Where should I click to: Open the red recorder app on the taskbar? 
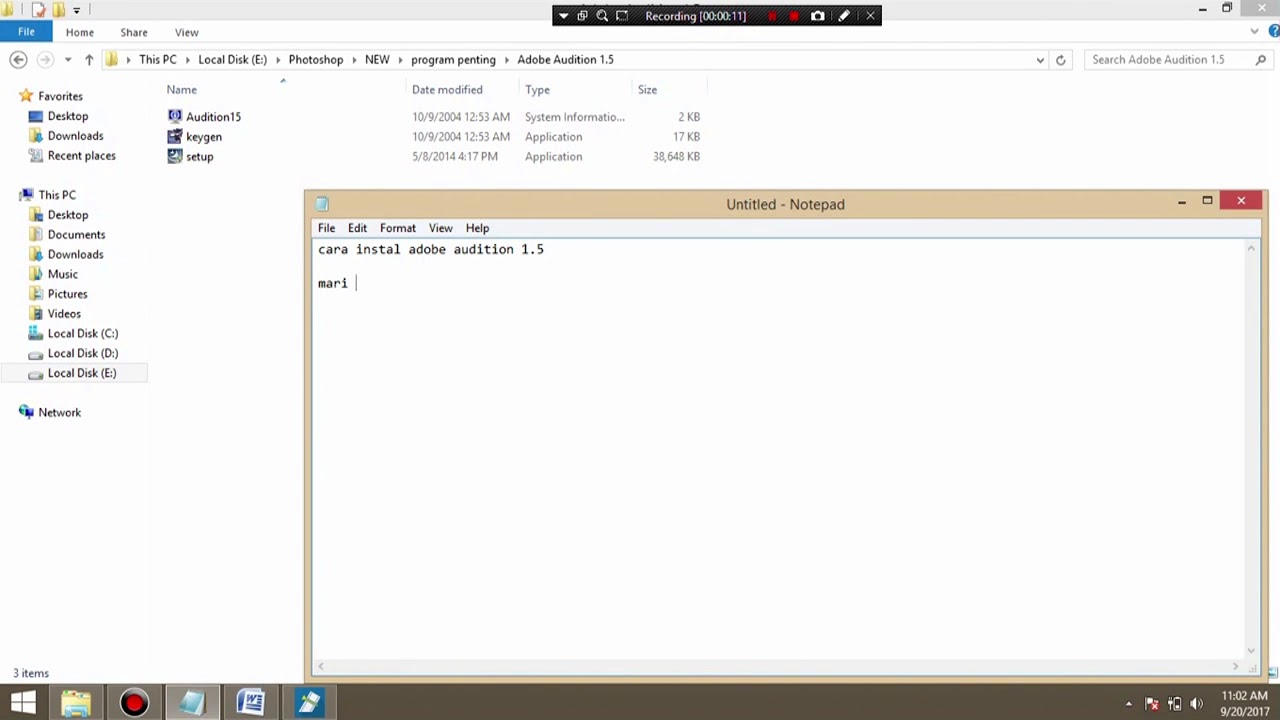click(134, 703)
